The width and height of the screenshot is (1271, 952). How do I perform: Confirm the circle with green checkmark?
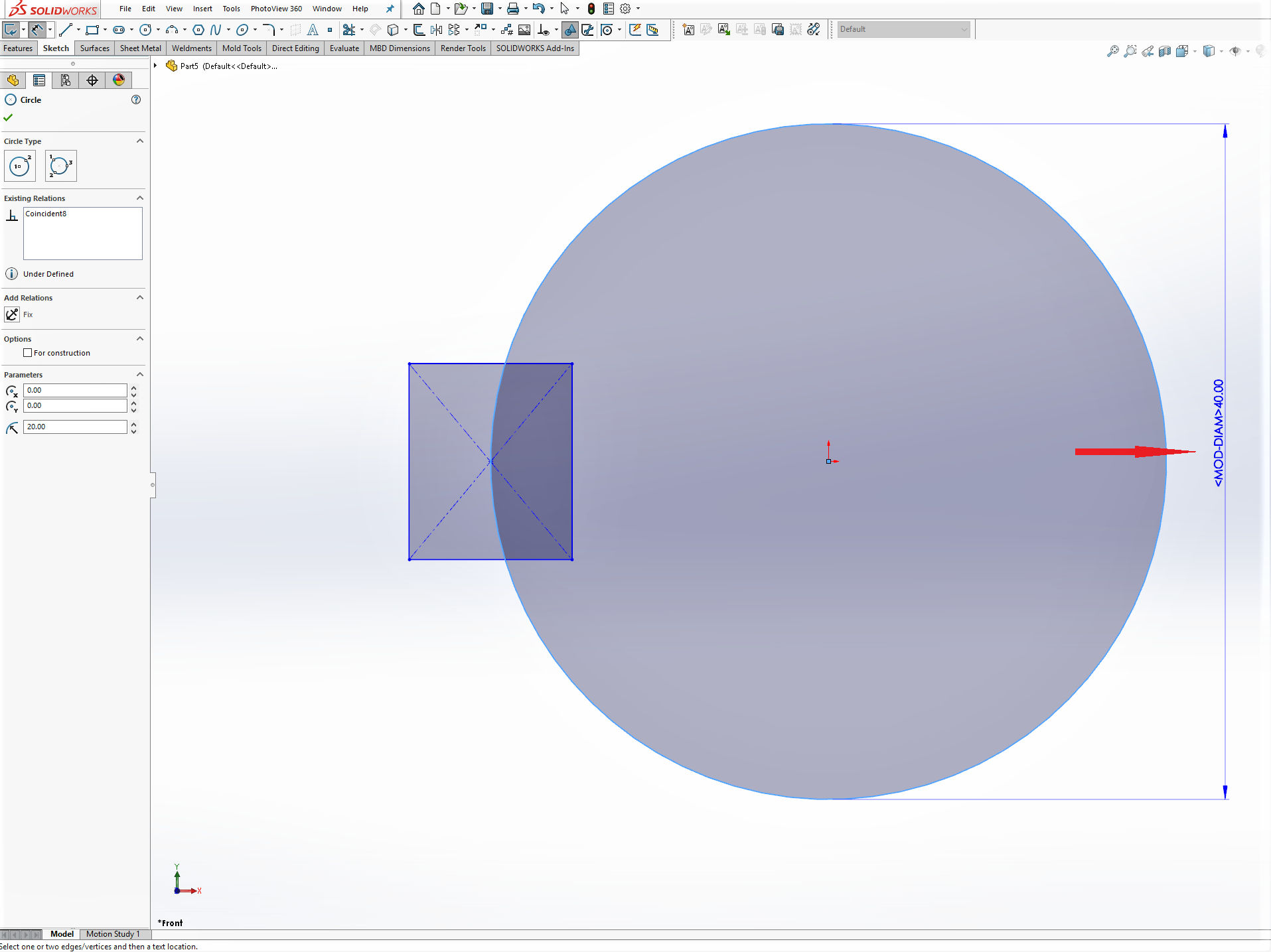8,117
